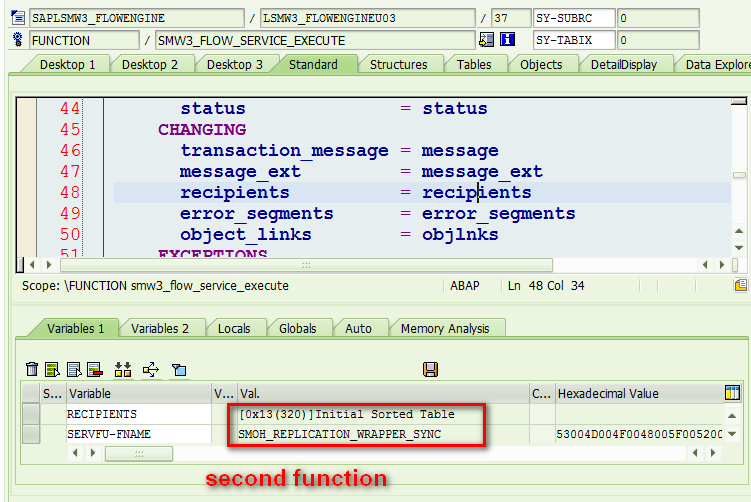Switch to Variables 2 tab
The image size is (751, 502).
click(x=160, y=329)
